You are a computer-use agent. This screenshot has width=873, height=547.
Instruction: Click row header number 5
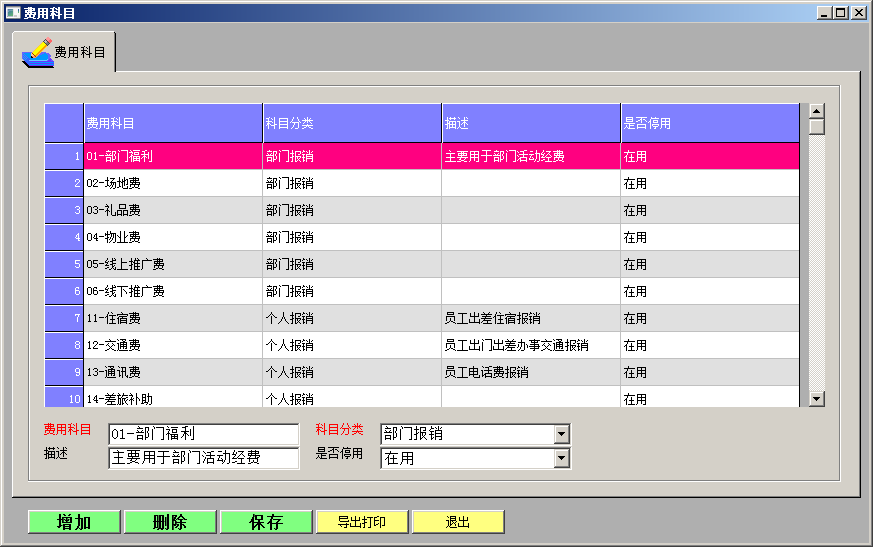(64, 265)
